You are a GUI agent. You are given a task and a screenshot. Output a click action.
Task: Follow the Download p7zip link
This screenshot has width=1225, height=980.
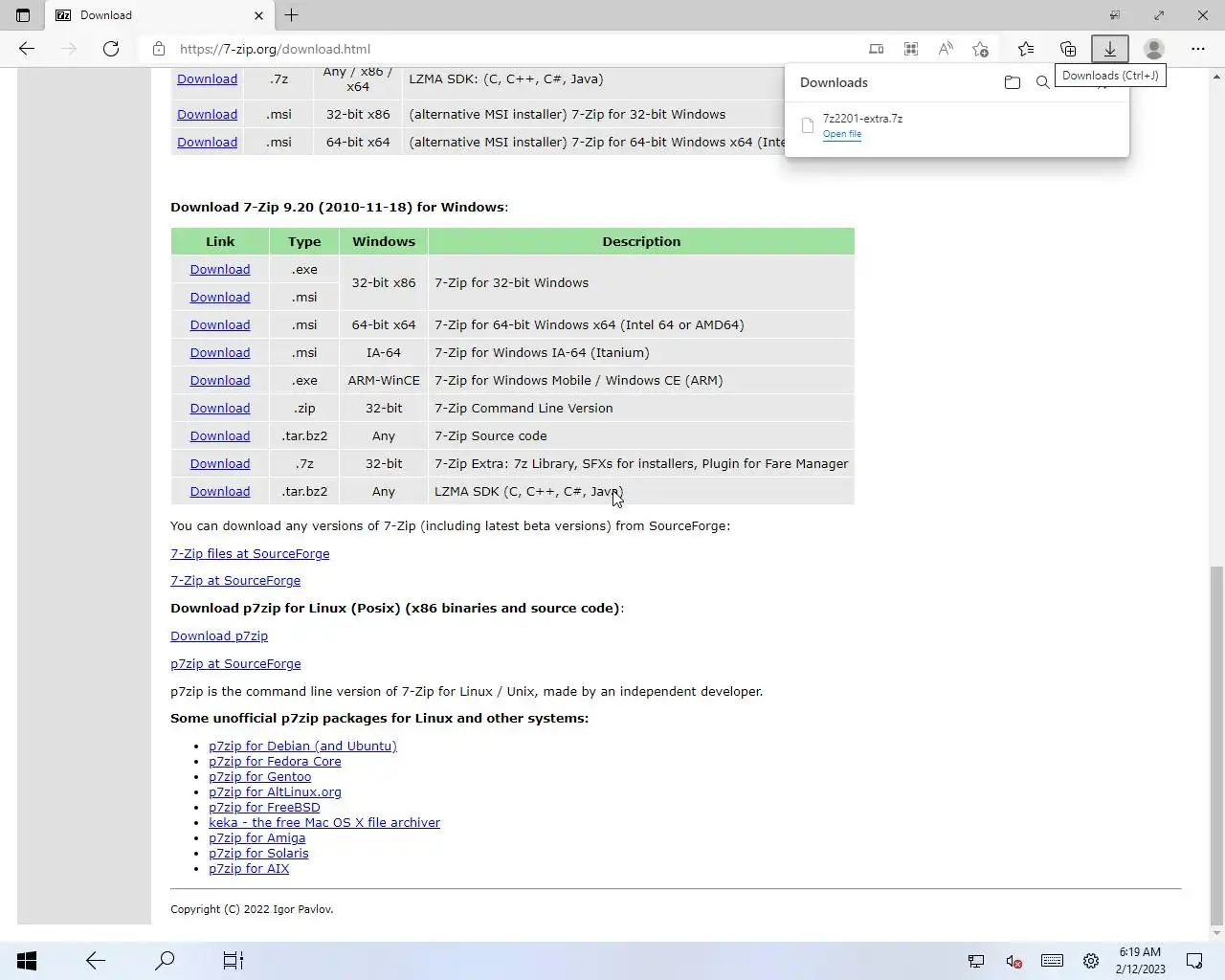pyautogui.click(x=219, y=635)
